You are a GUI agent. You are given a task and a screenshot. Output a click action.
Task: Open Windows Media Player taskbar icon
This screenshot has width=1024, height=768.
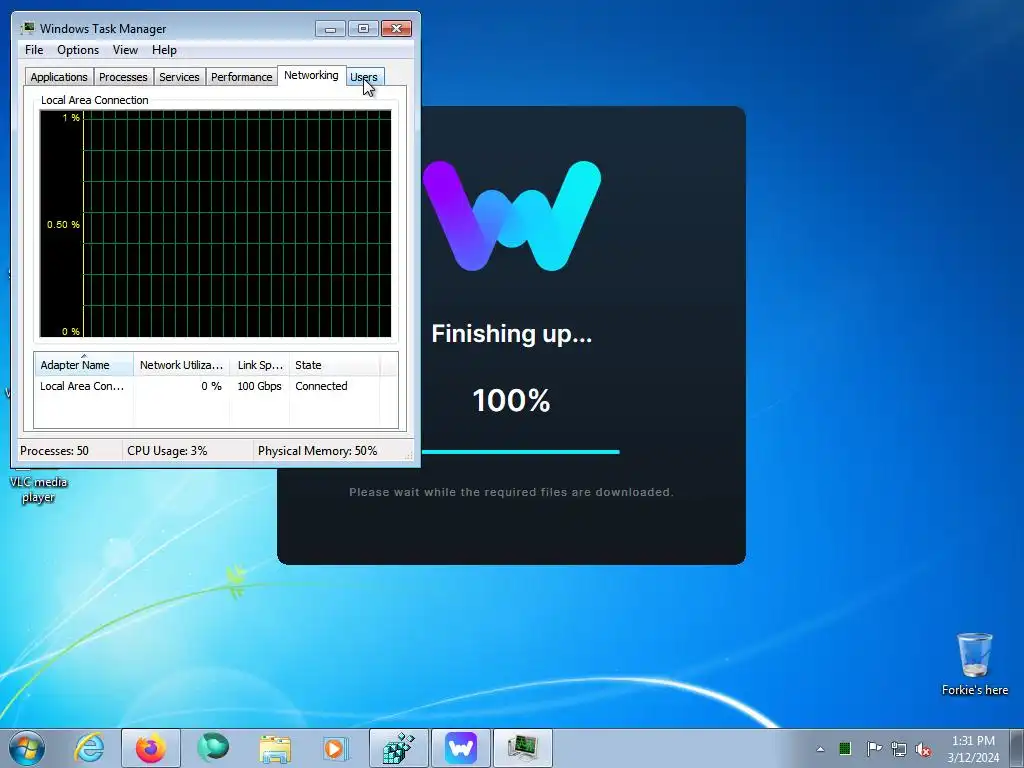tap(334, 748)
